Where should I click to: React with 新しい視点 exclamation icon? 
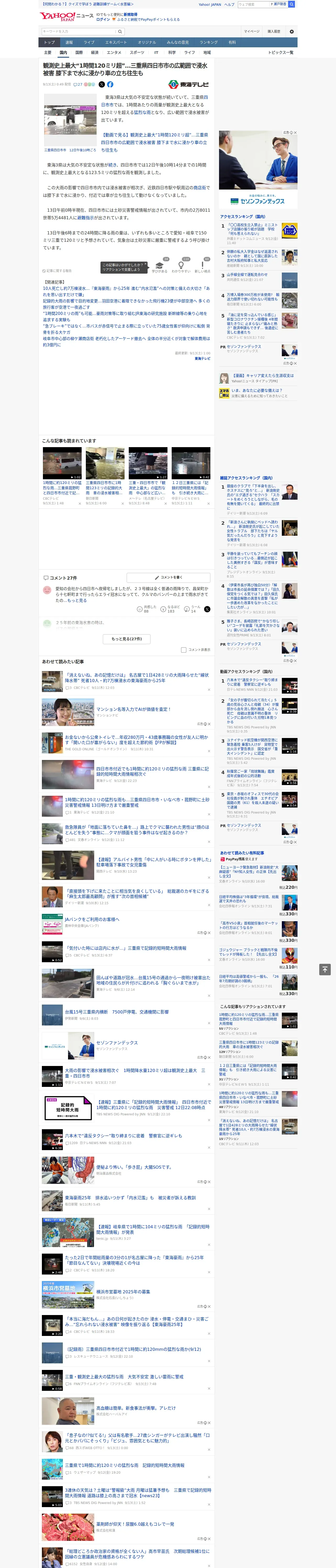[x=203, y=266]
